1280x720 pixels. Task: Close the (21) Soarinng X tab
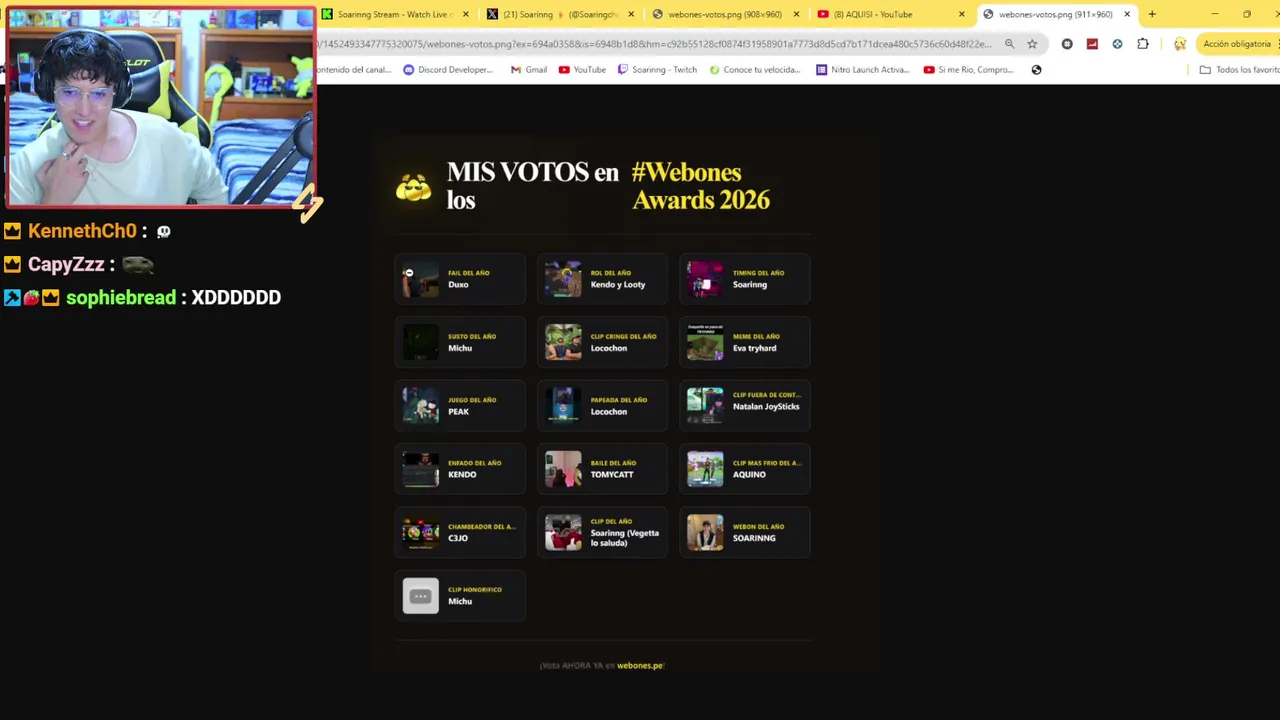pos(630,14)
